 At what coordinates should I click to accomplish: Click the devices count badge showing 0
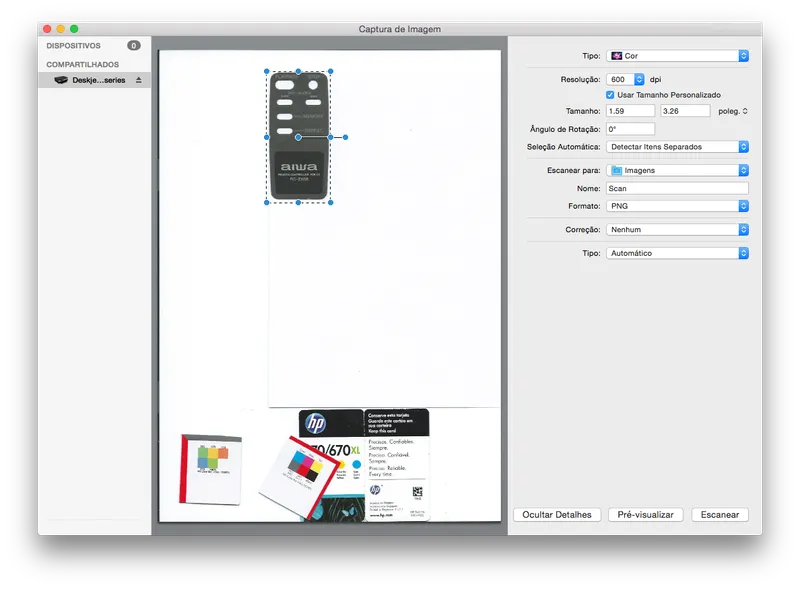click(x=133, y=46)
